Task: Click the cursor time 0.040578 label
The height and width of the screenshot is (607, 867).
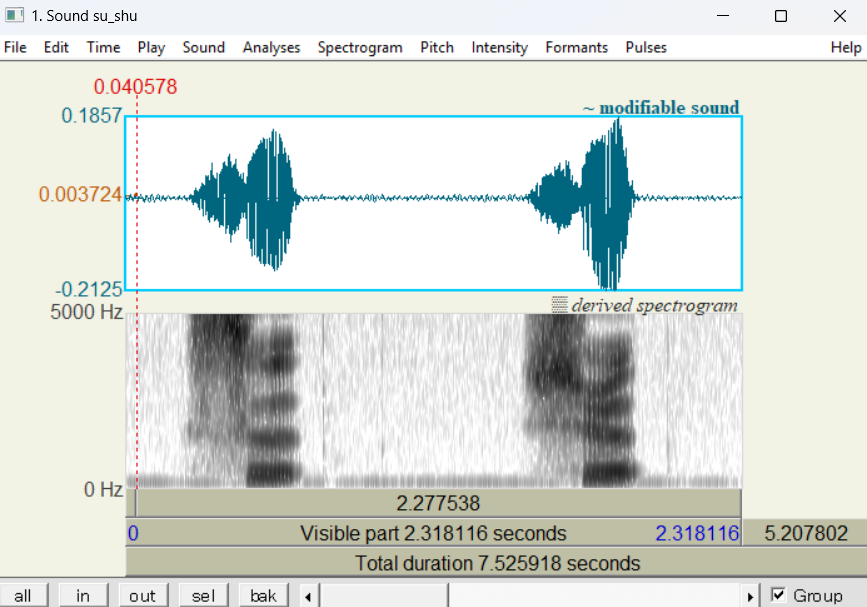Action: [135, 87]
